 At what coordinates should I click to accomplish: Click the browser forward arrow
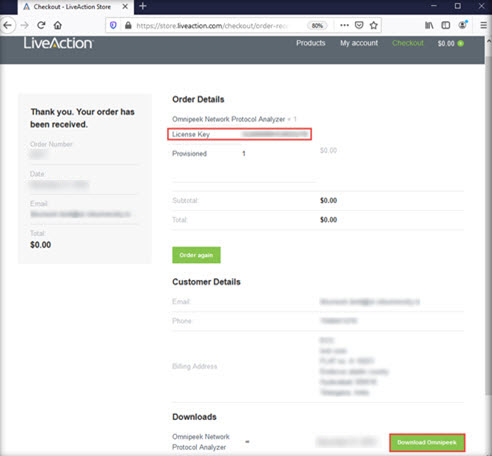click(24, 25)
